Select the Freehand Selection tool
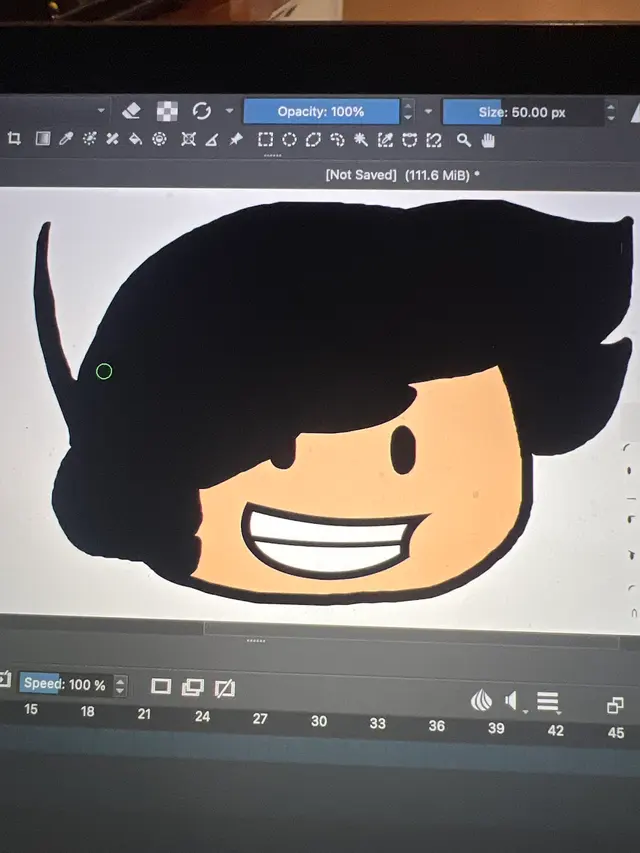The height and width of the screenshot is (853, 640). pyautogui.click(x=337, y=140)
